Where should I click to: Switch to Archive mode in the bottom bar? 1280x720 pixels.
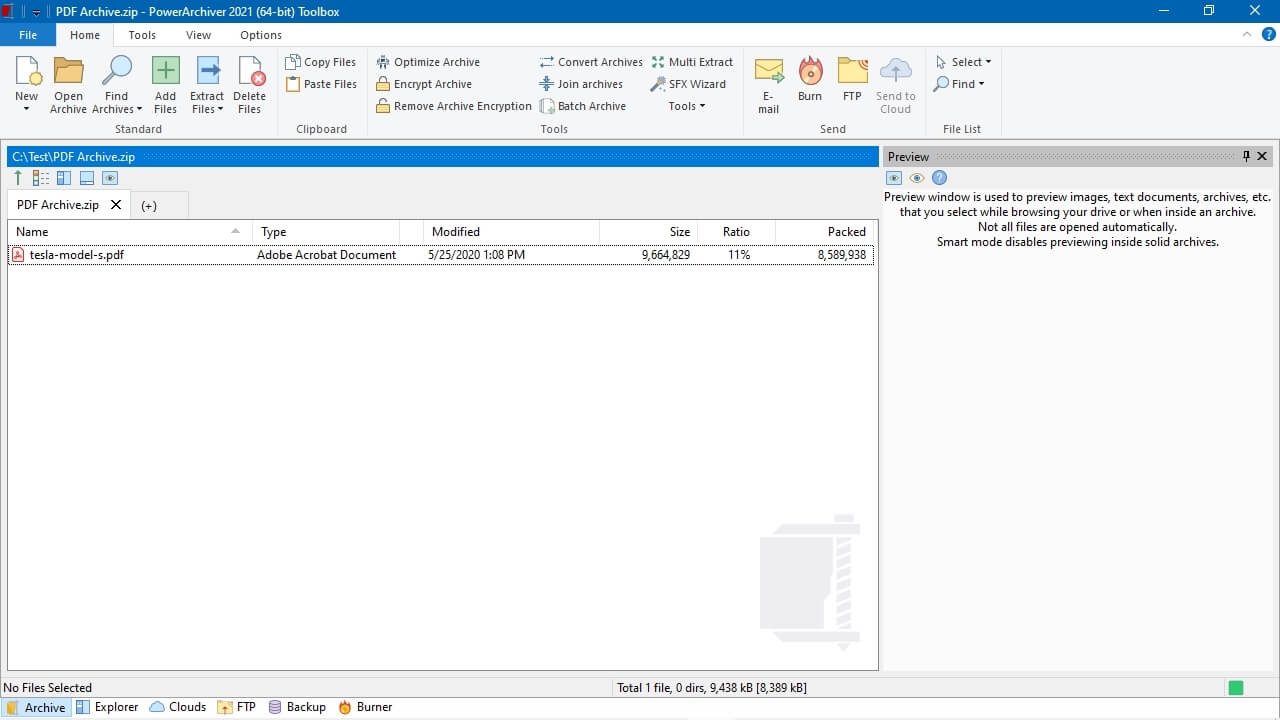(x=36, y=707)
